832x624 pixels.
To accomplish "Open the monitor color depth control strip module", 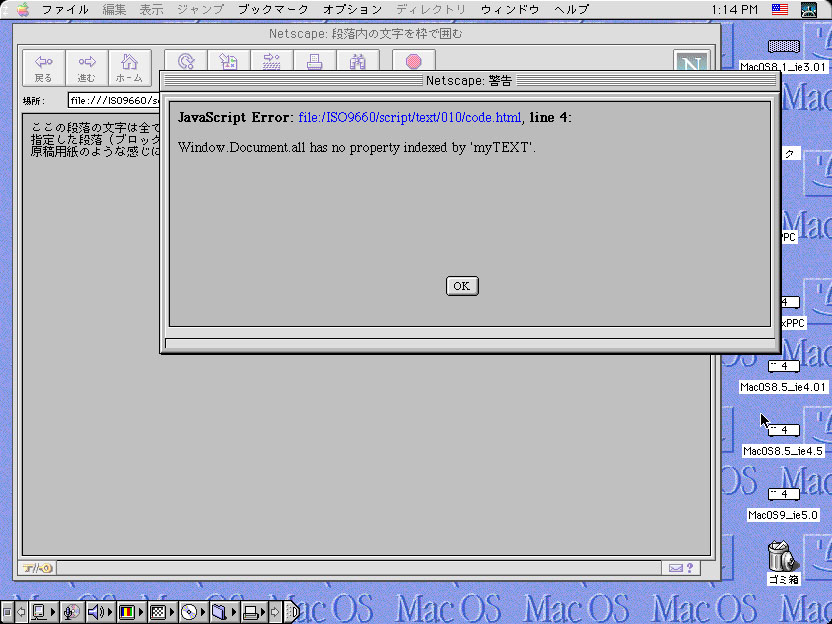I will (131, 612).
